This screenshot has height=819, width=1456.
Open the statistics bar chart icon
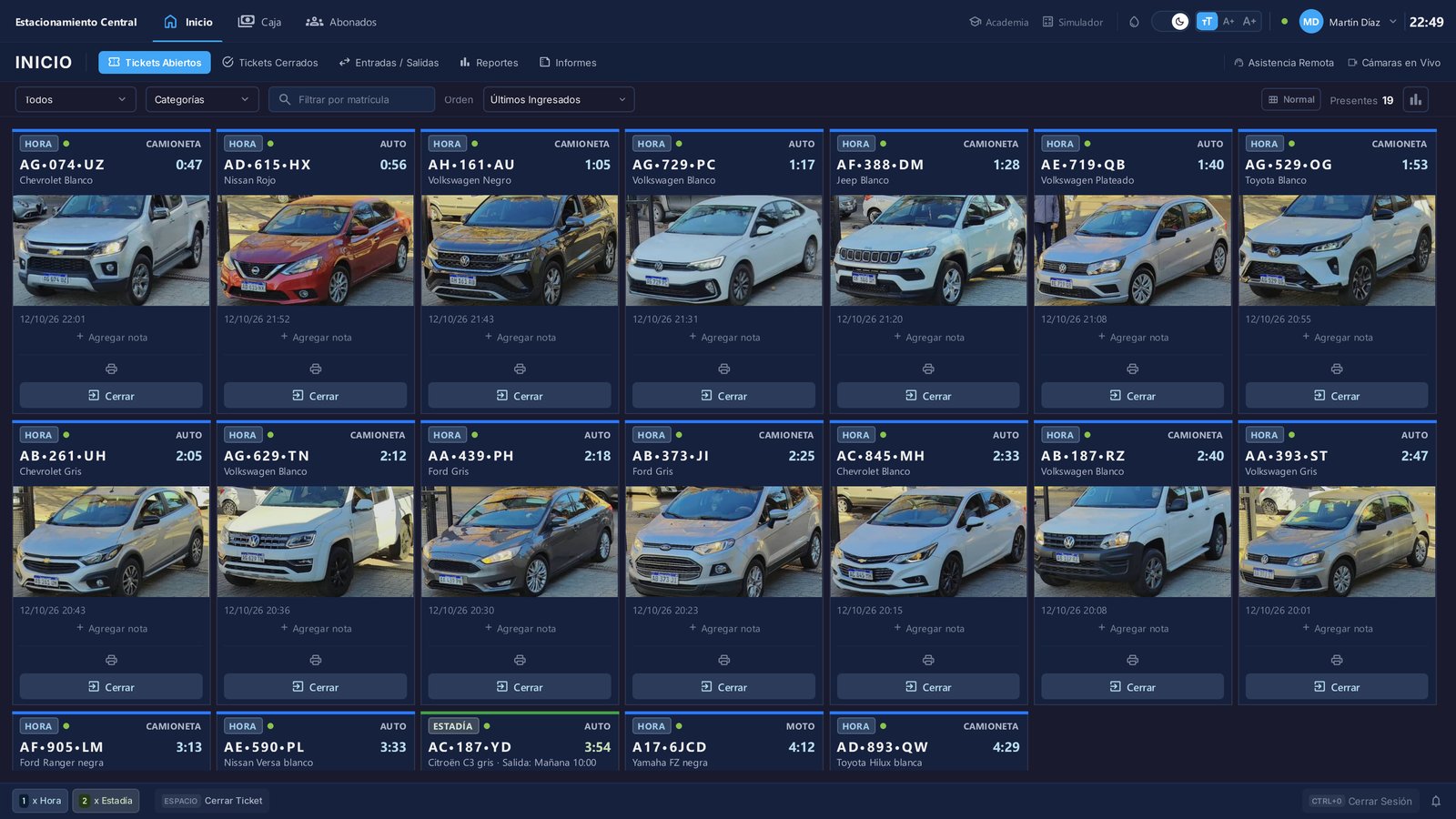(1415, 99)
